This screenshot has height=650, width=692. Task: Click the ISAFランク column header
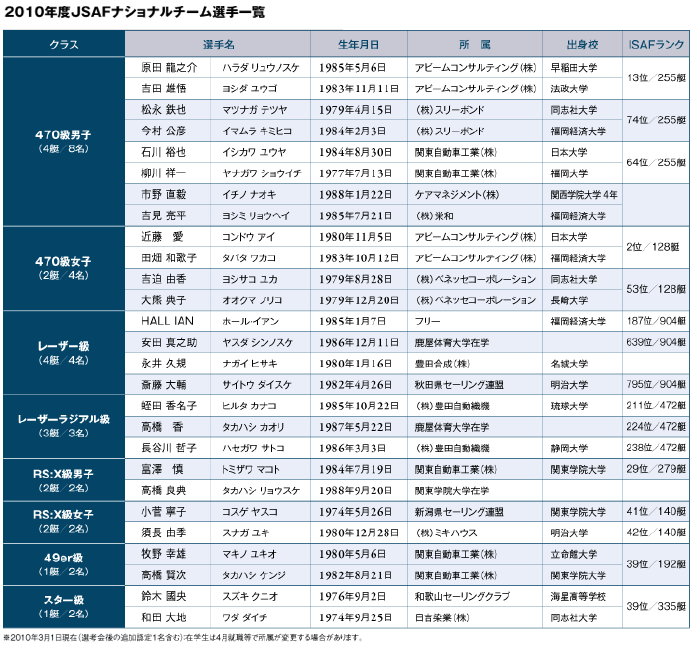click(x=656, y=44)
